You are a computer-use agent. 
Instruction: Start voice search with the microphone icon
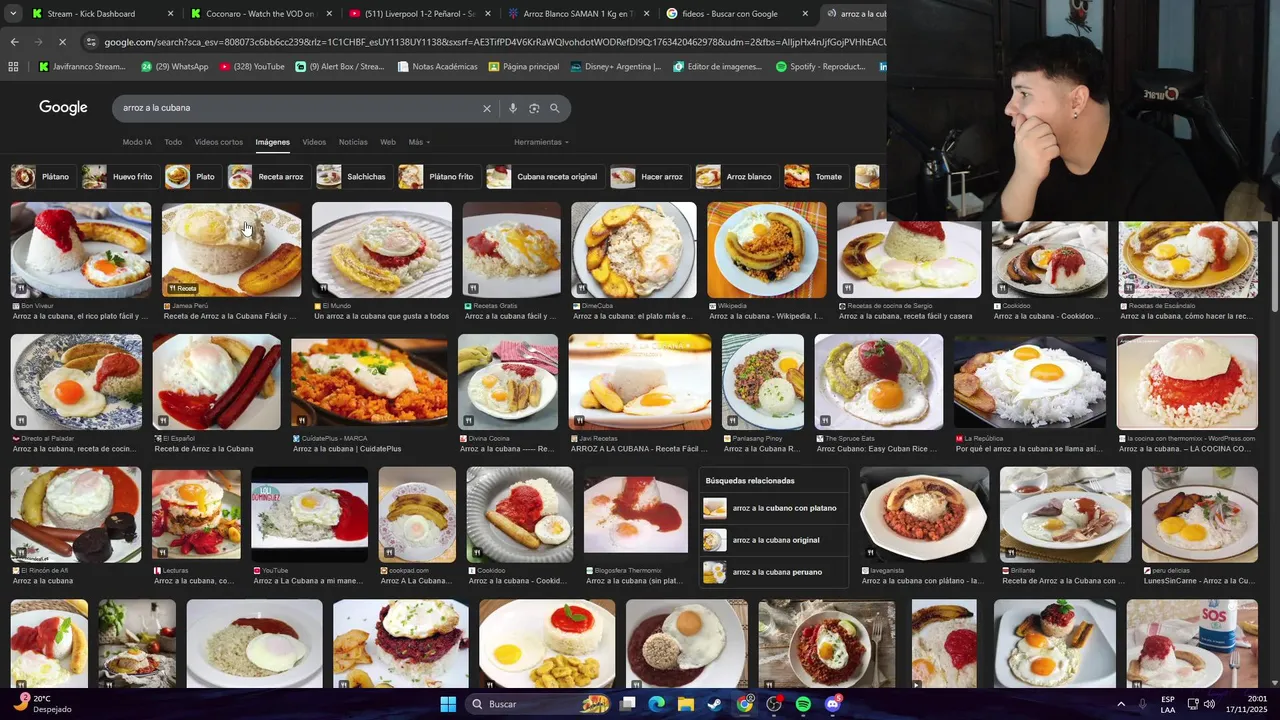click(513, 108)
